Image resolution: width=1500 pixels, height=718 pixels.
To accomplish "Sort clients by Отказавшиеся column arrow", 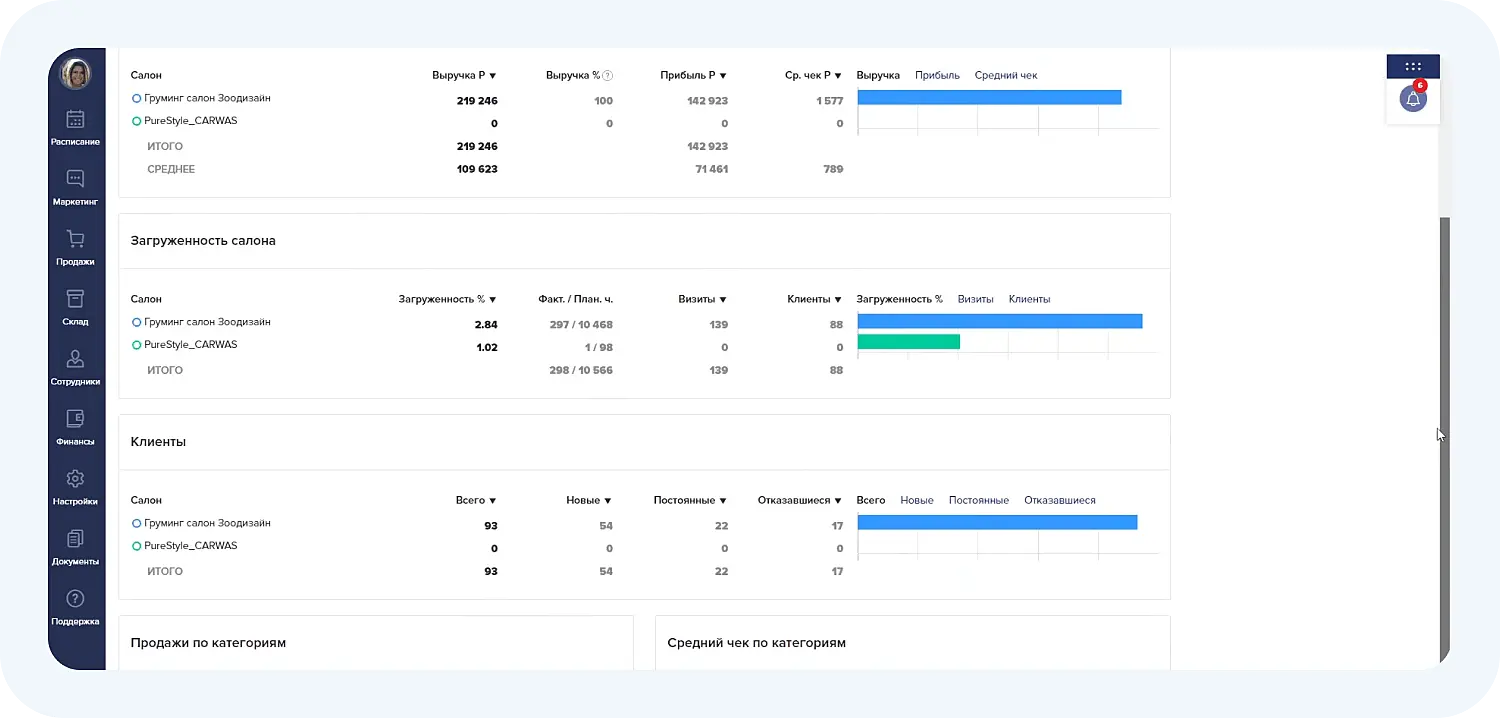I will point(838,501).
